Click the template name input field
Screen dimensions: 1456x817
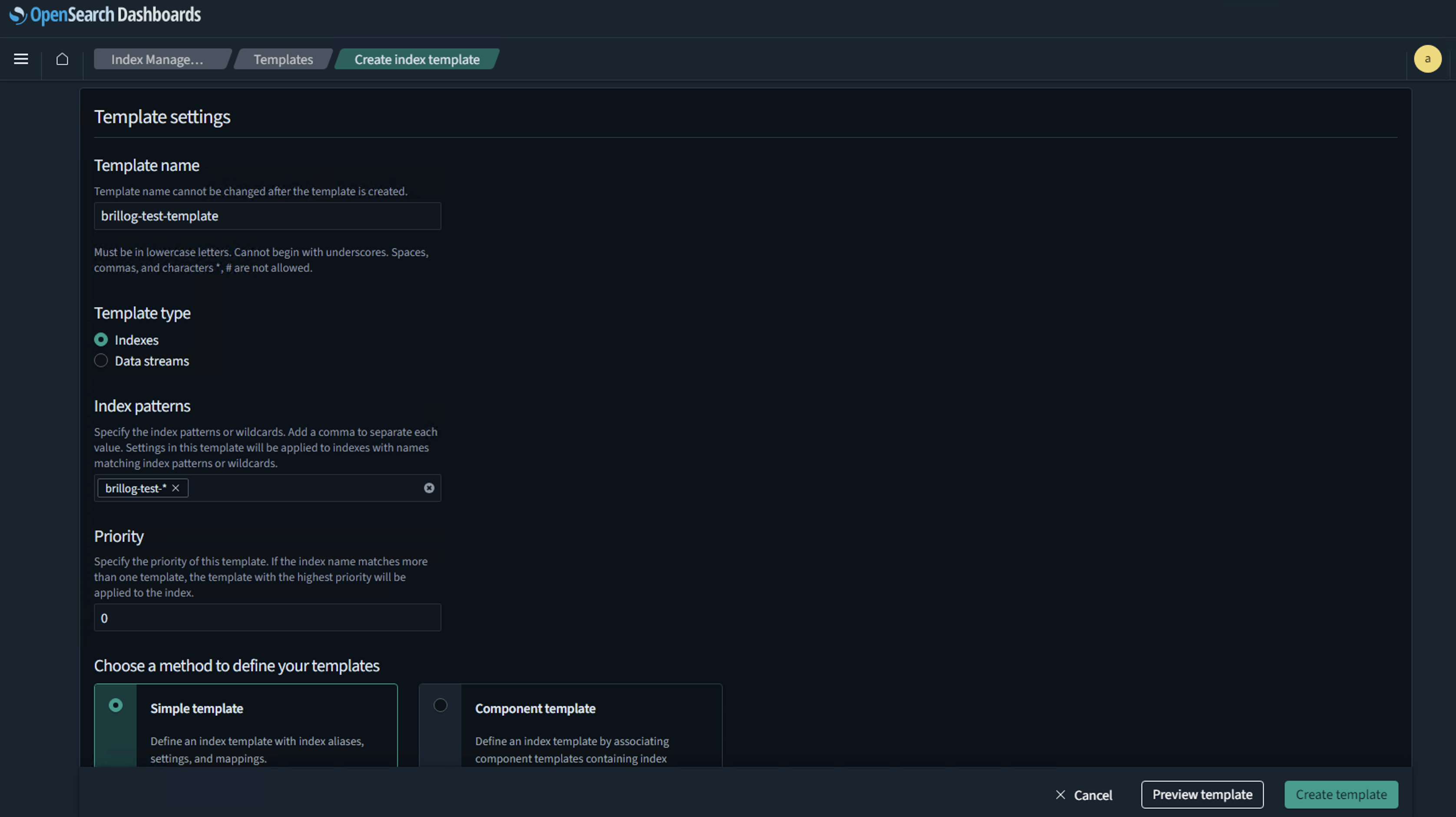[x=267, y=216]
